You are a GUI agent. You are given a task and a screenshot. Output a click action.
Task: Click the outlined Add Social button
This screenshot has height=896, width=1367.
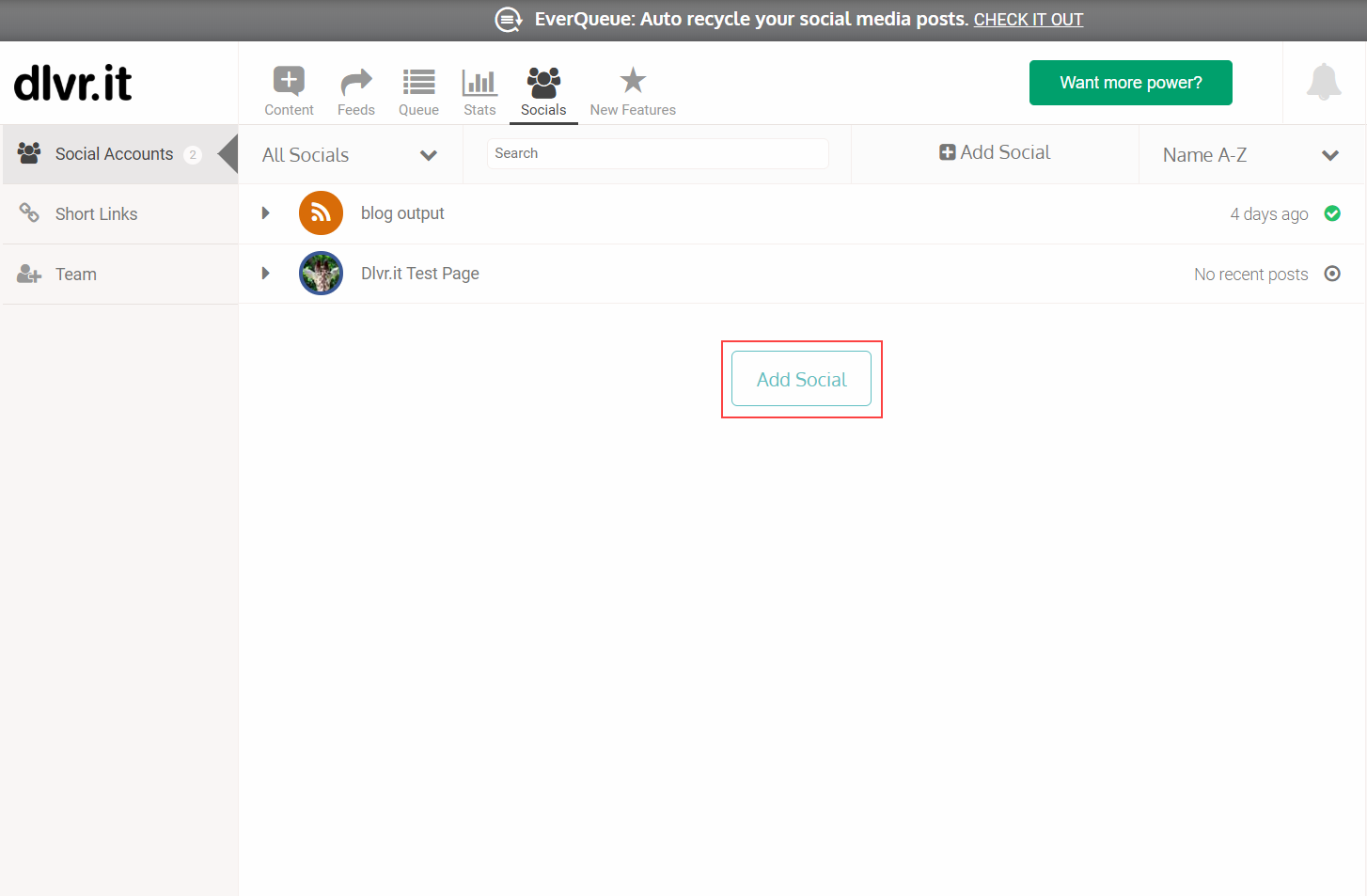click(802, 379)
